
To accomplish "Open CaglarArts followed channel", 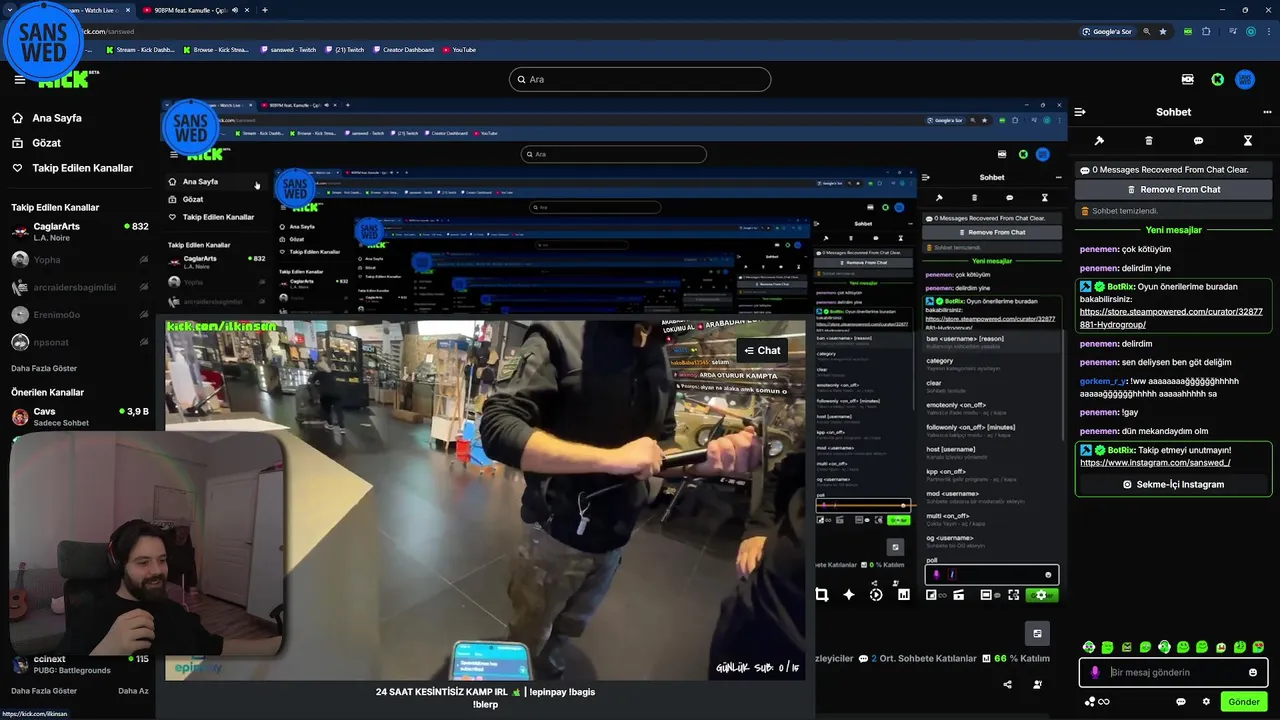I will click(79, 231).
